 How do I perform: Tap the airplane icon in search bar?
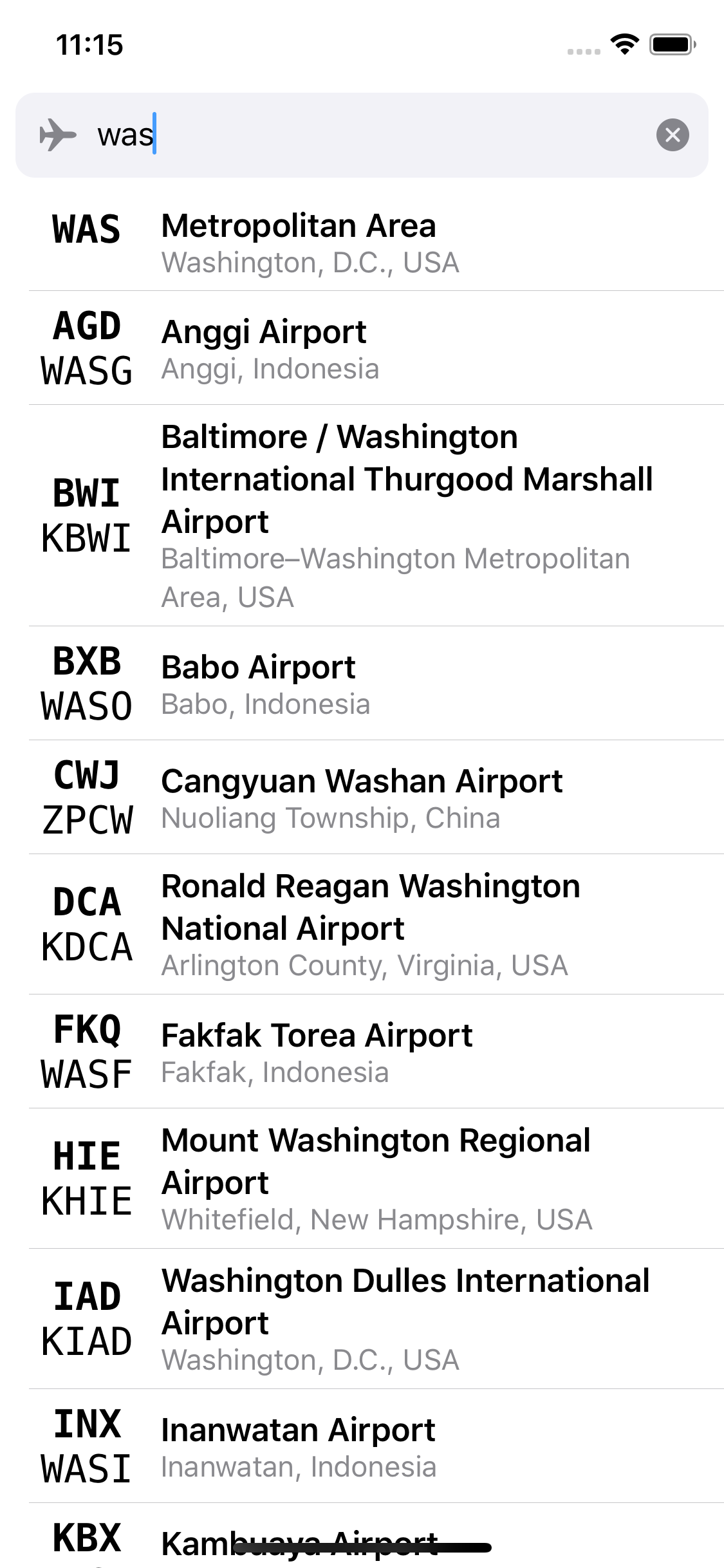[x=58, y=135]
